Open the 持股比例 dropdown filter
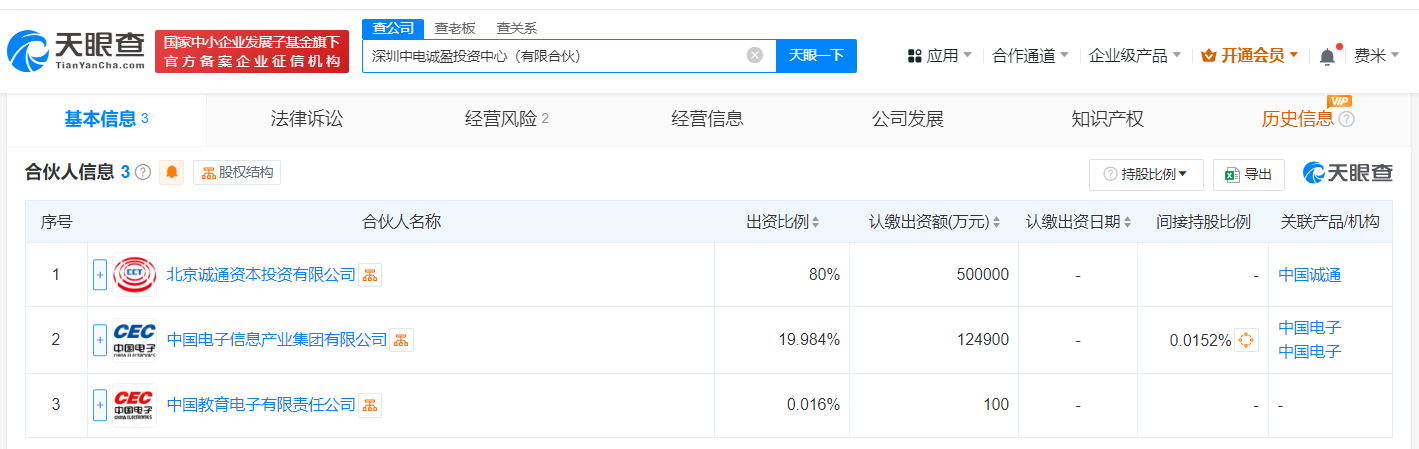1419x449 pixels. coord(1146,174)
